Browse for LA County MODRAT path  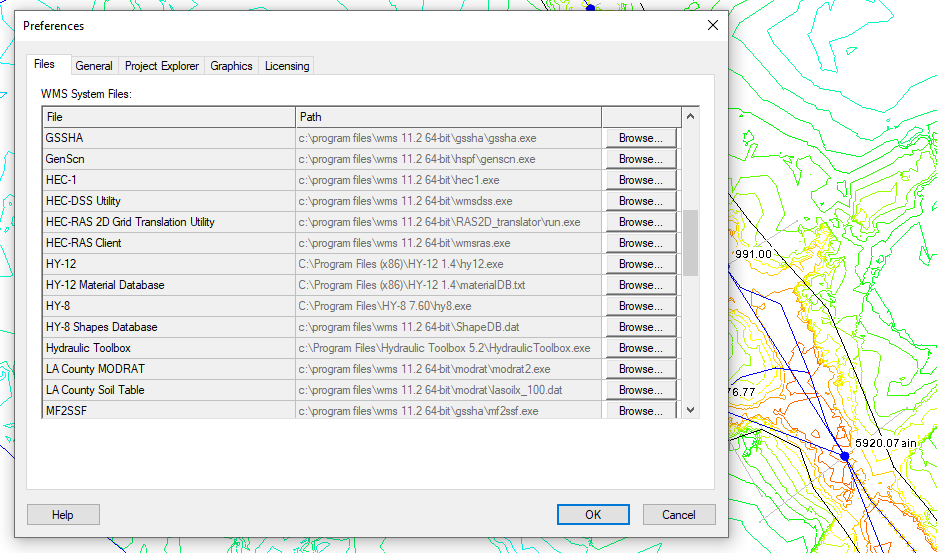click(x=641, y=369)
